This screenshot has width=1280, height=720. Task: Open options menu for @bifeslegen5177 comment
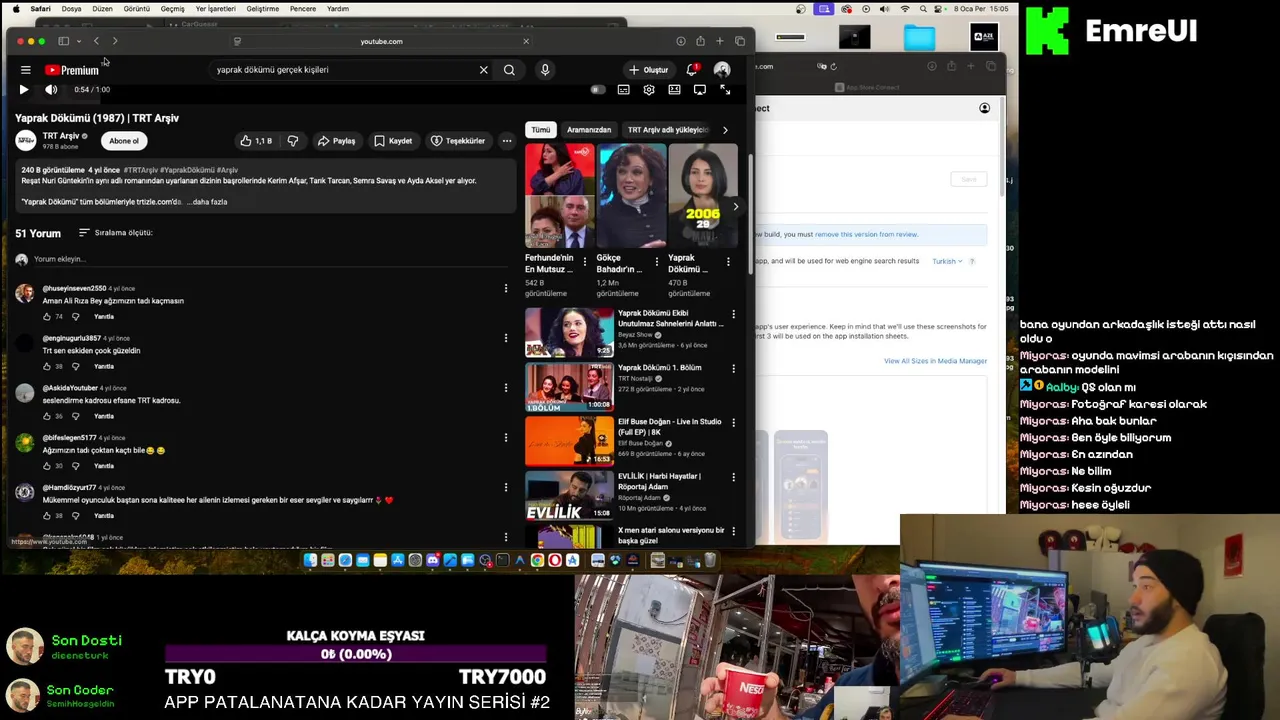click(506, 438)
